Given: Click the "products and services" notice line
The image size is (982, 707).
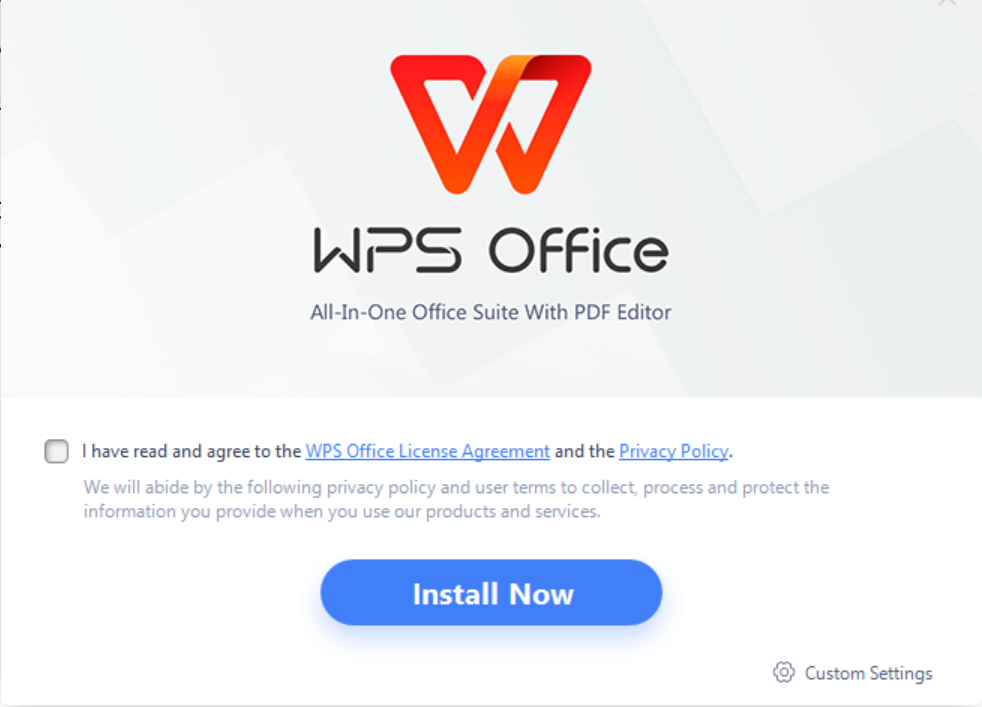Looking at the screenshot, I should (342, 512).
